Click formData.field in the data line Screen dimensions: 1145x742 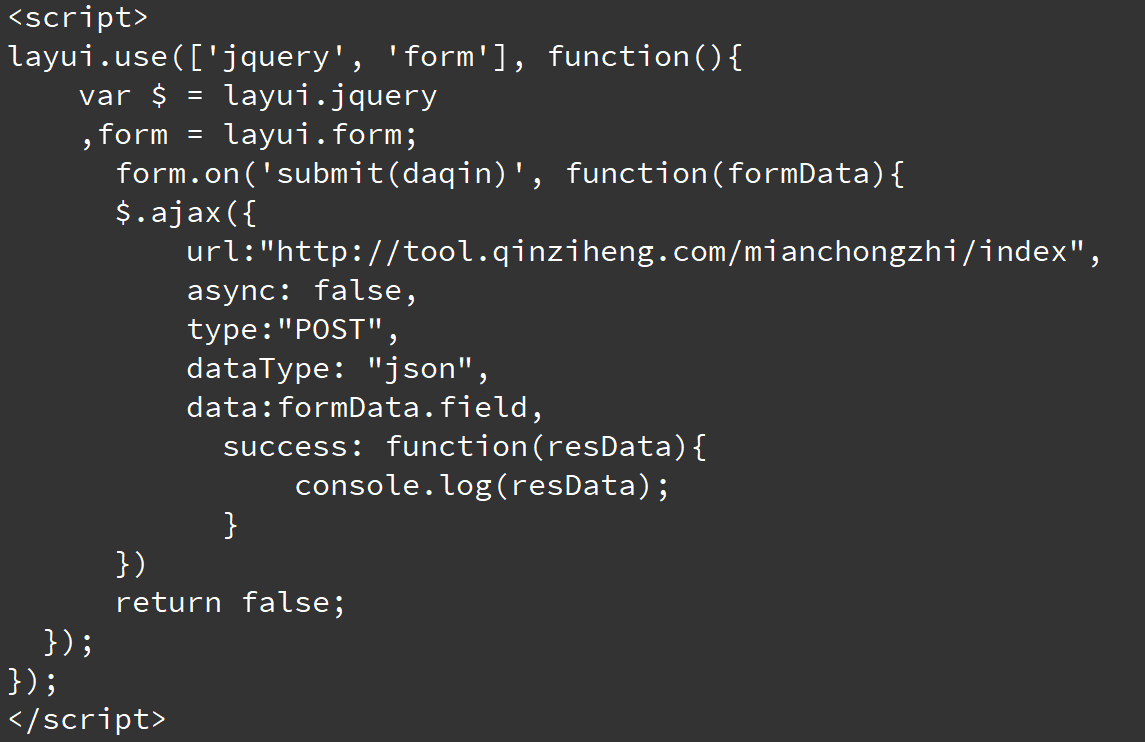(x=402, y=408)
